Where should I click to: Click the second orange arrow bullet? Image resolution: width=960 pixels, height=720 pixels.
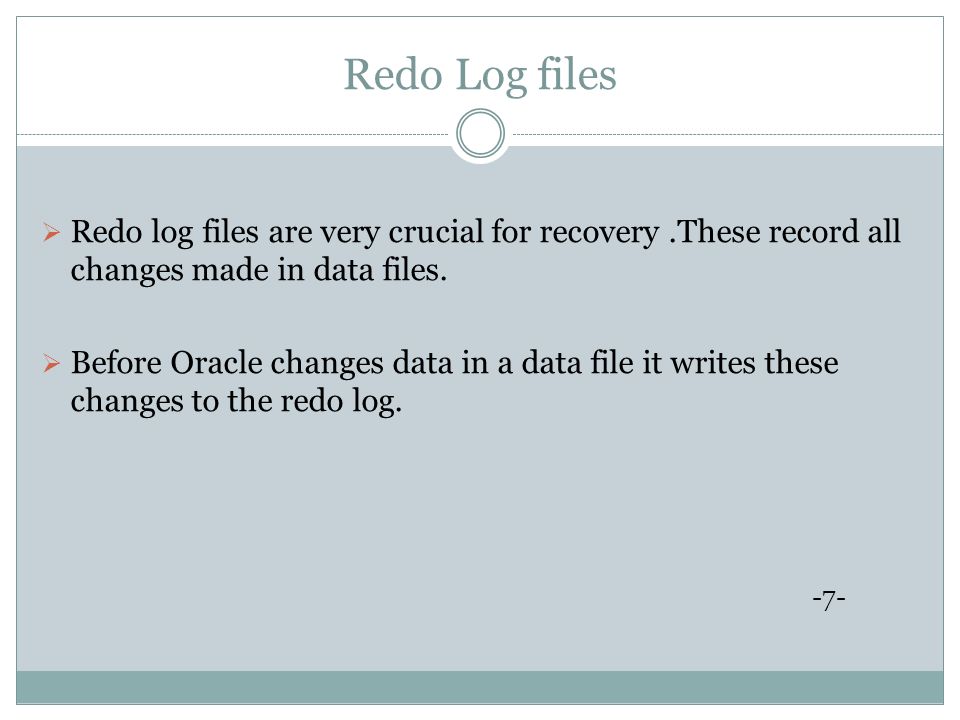click(x=51, y=364)
